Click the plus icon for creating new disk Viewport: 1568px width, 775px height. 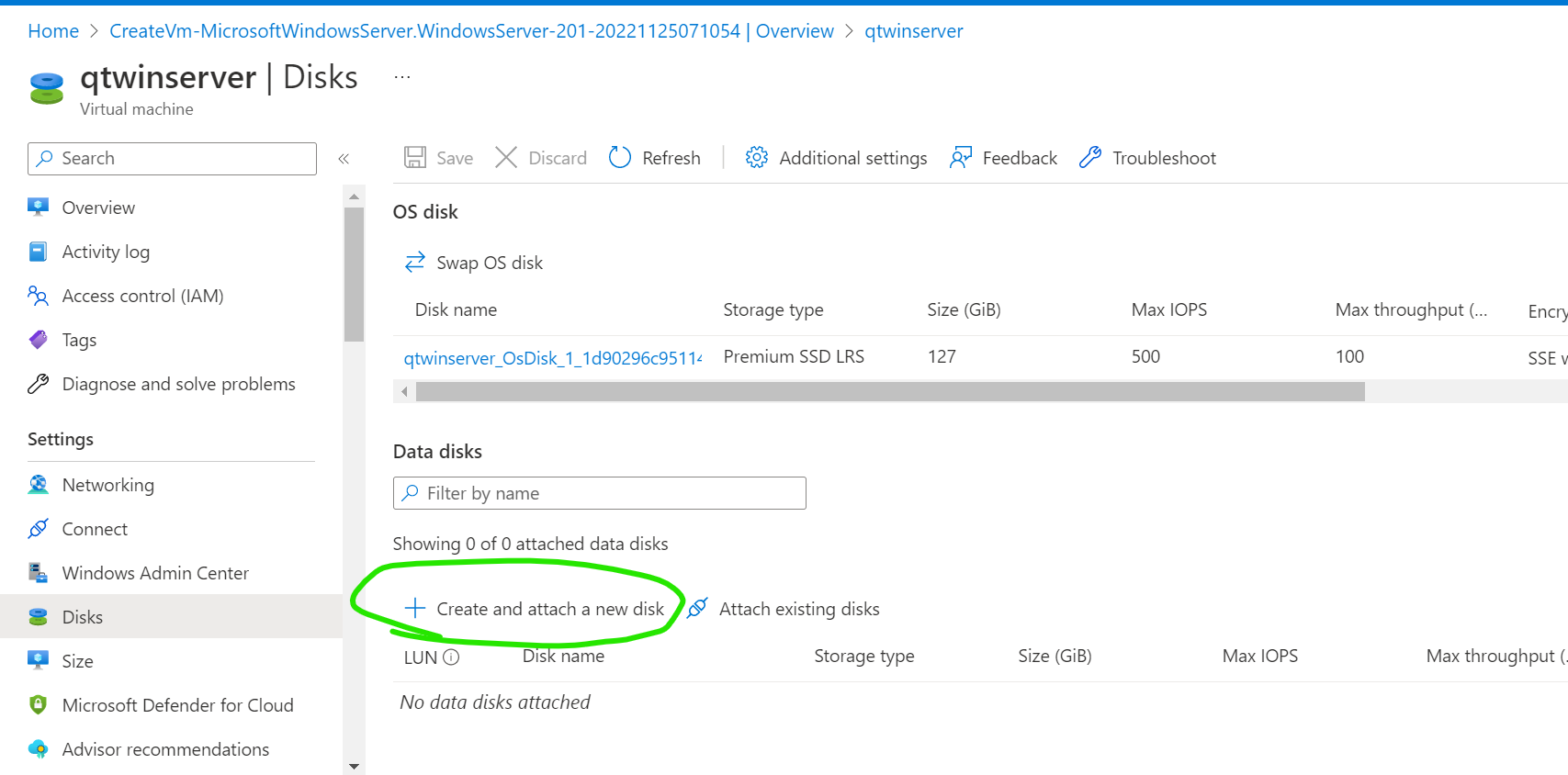[415, 609]
